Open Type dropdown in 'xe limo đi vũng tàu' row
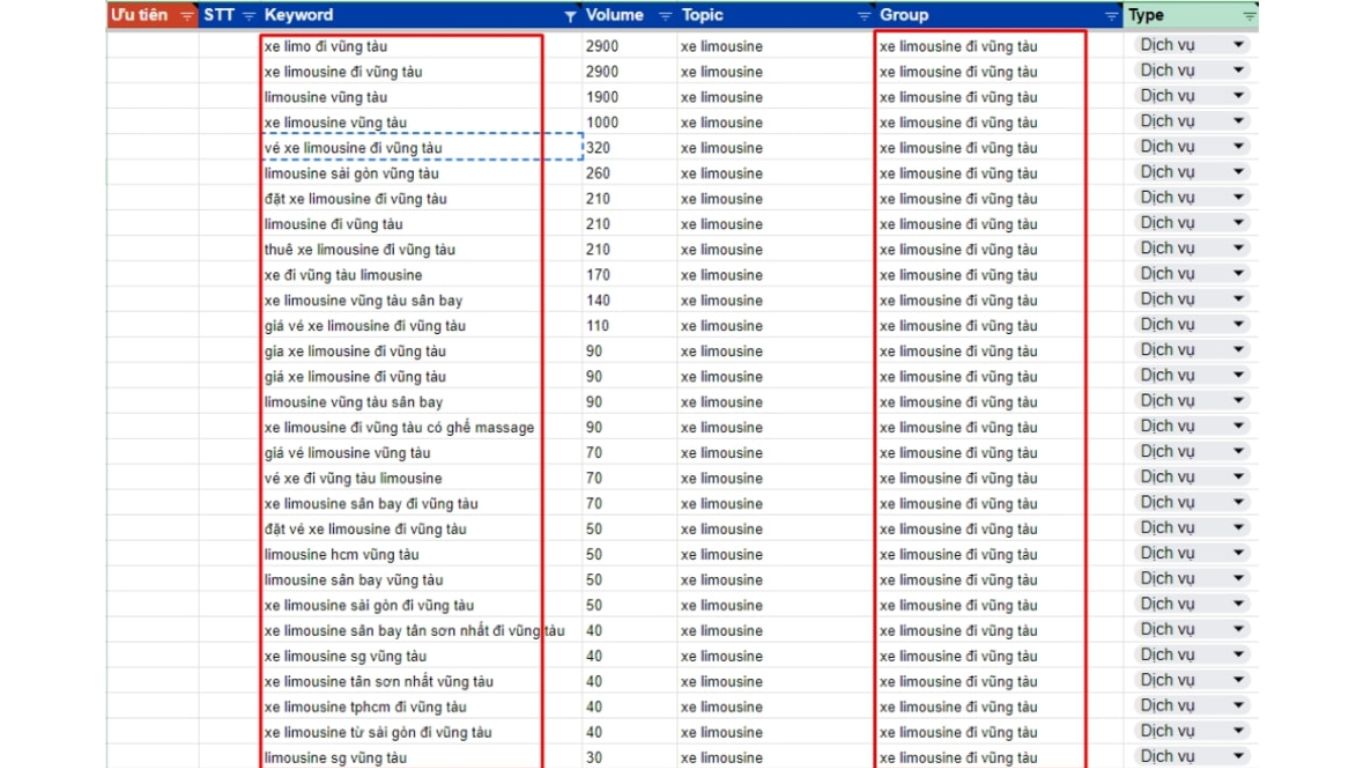The width and height of the screenshot is (1366, 768). [1238, 45]
